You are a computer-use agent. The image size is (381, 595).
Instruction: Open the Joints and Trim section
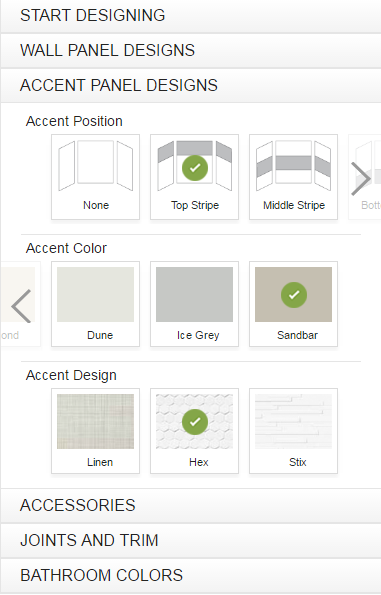pos(191,541)
